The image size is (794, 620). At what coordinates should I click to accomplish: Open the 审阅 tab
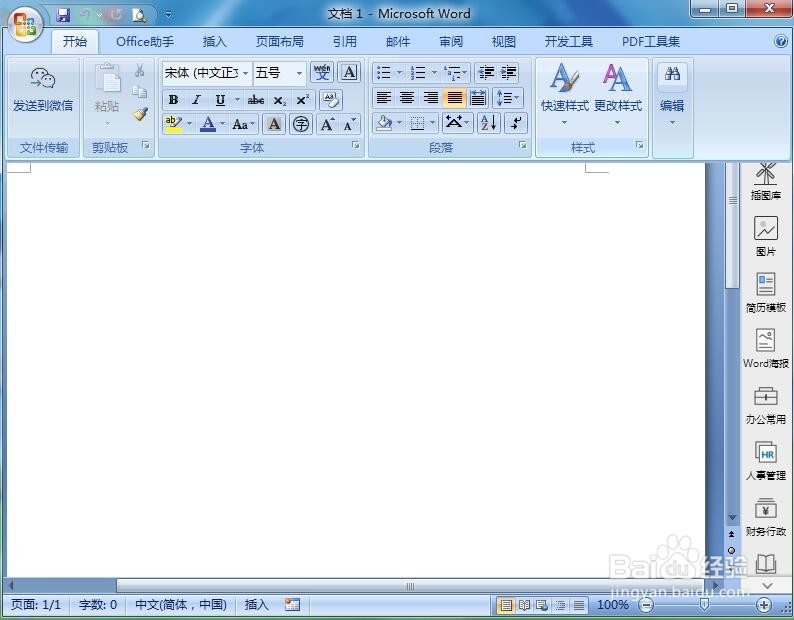click(451, 42)
